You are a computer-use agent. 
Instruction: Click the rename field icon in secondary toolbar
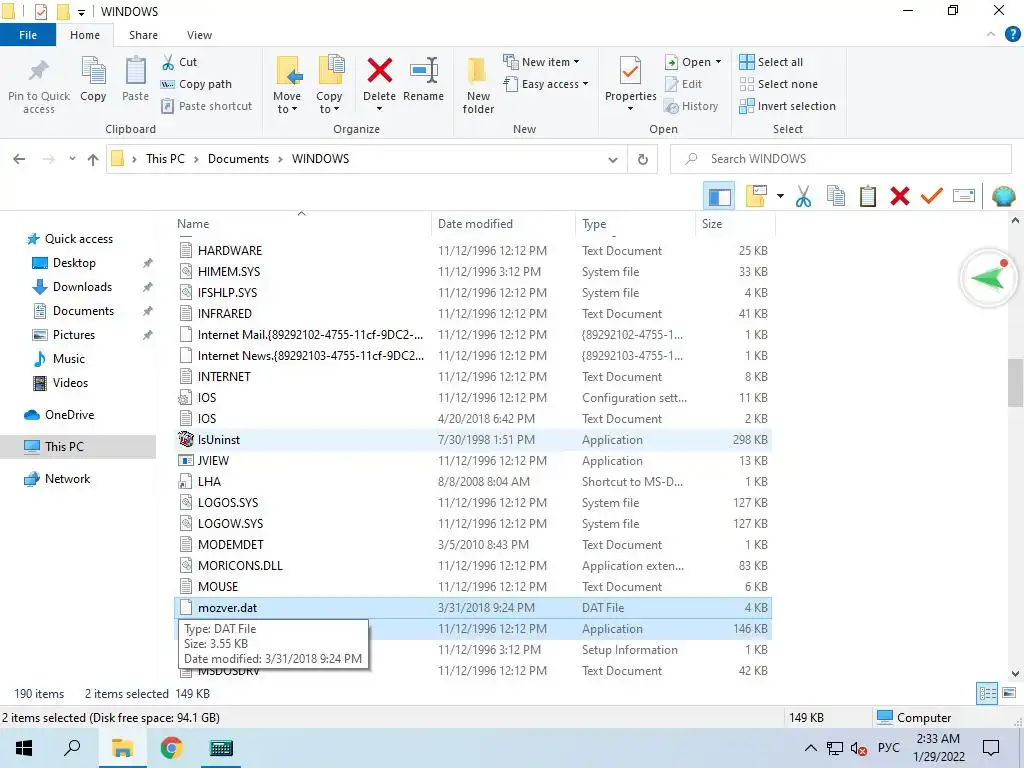[x=964, y=196]
